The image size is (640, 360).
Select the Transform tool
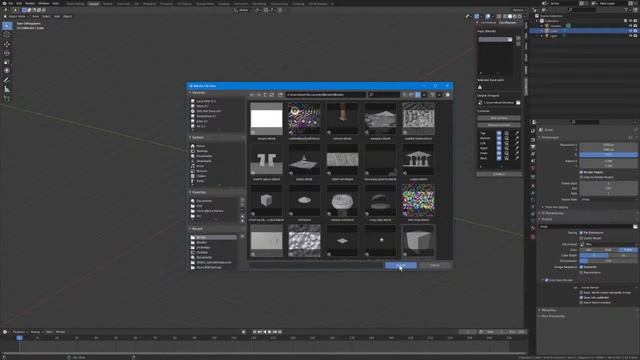[x=7, y=71]
